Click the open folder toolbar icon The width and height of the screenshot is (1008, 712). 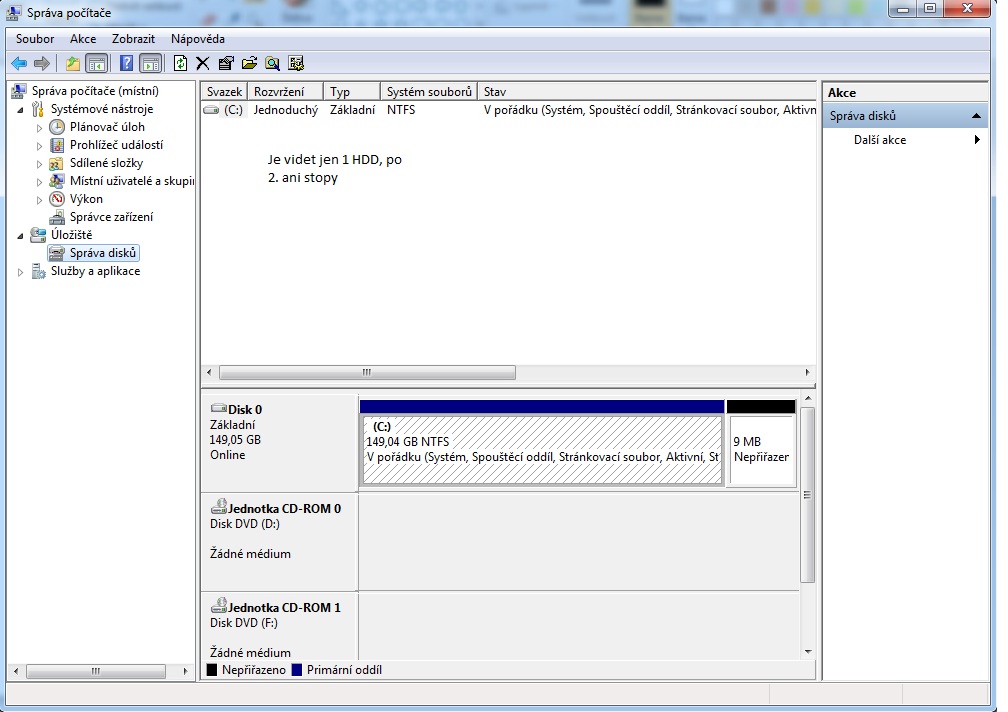(x=249, y=63)
